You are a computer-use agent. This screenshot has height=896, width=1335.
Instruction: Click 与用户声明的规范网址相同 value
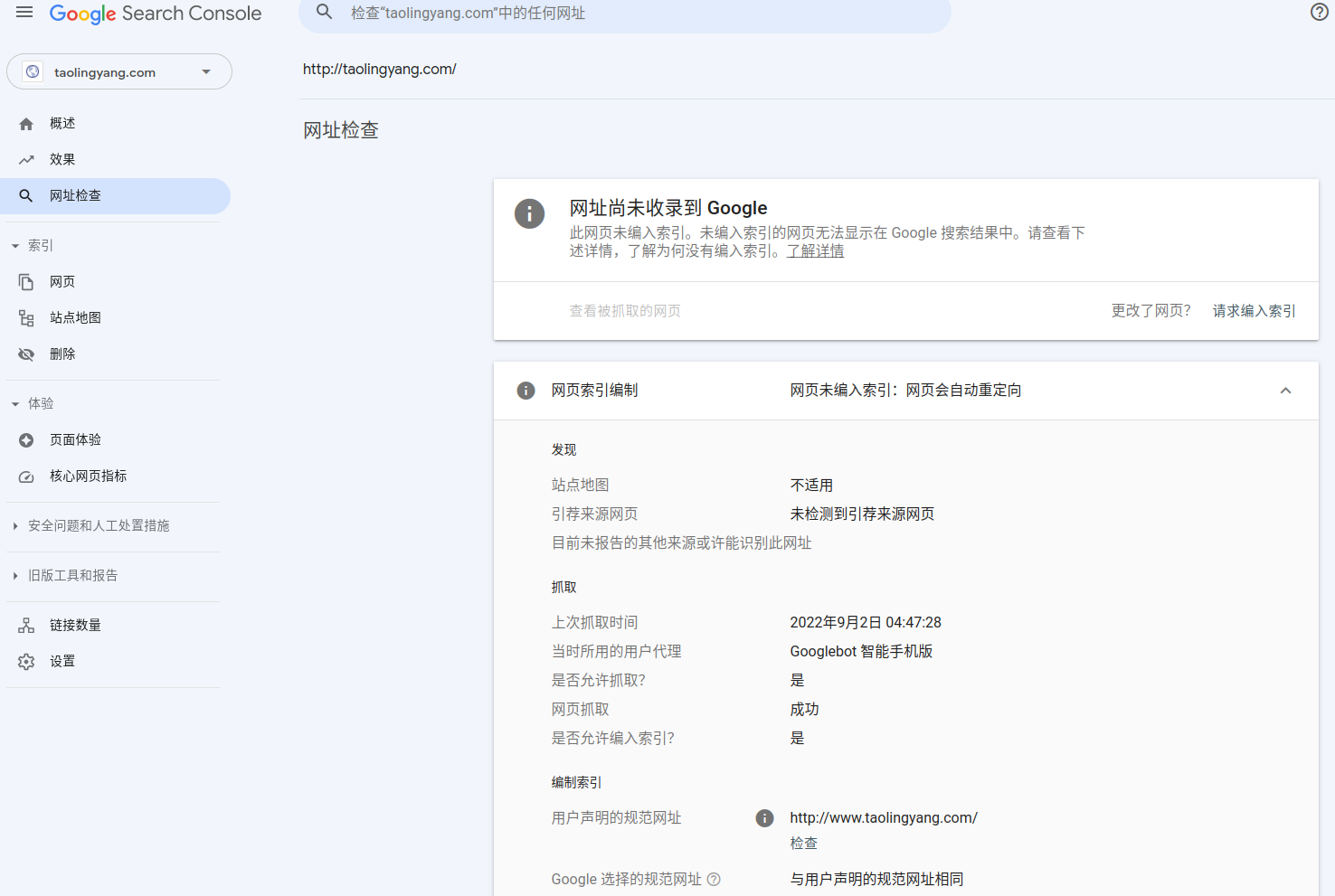click(x=876, y=879)
